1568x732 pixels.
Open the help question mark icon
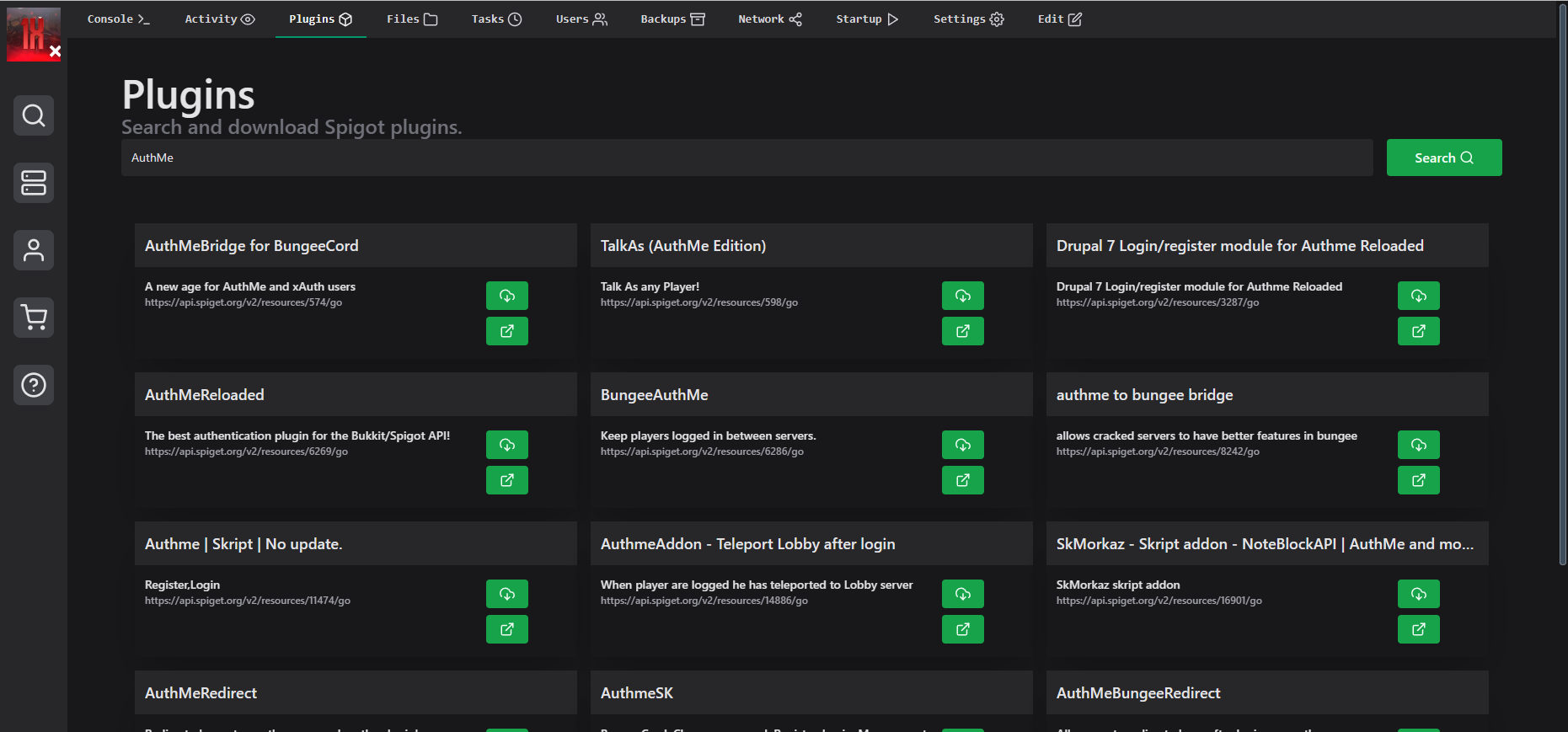34,385
